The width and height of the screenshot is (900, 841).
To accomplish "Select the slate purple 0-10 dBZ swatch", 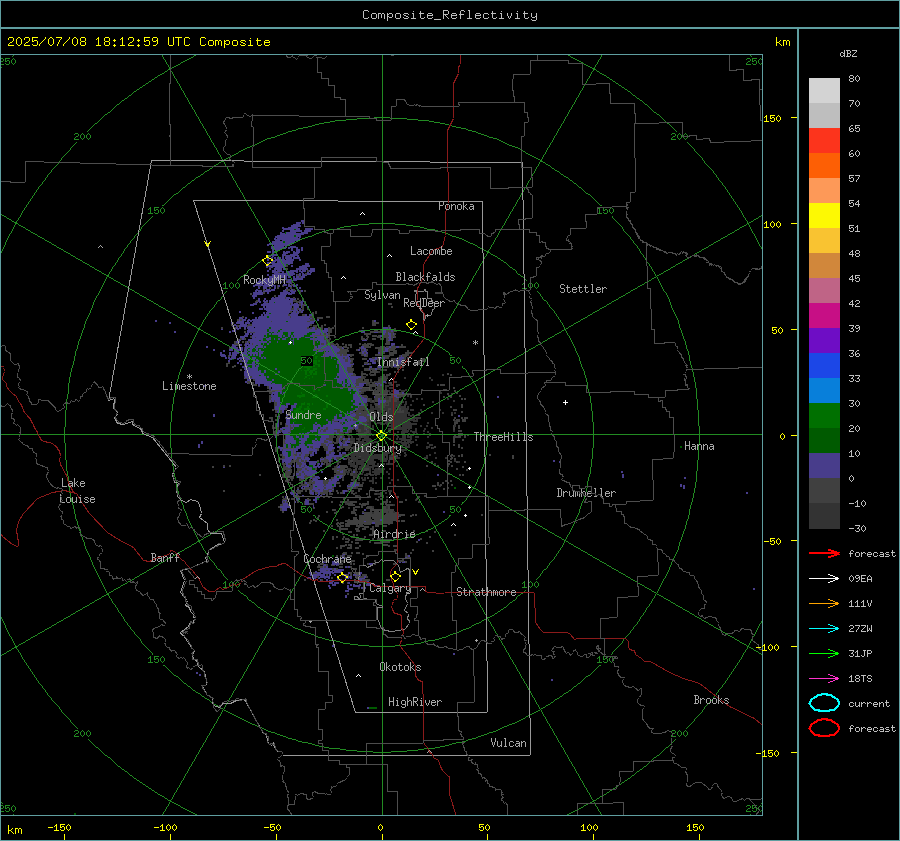I will 824,466.
